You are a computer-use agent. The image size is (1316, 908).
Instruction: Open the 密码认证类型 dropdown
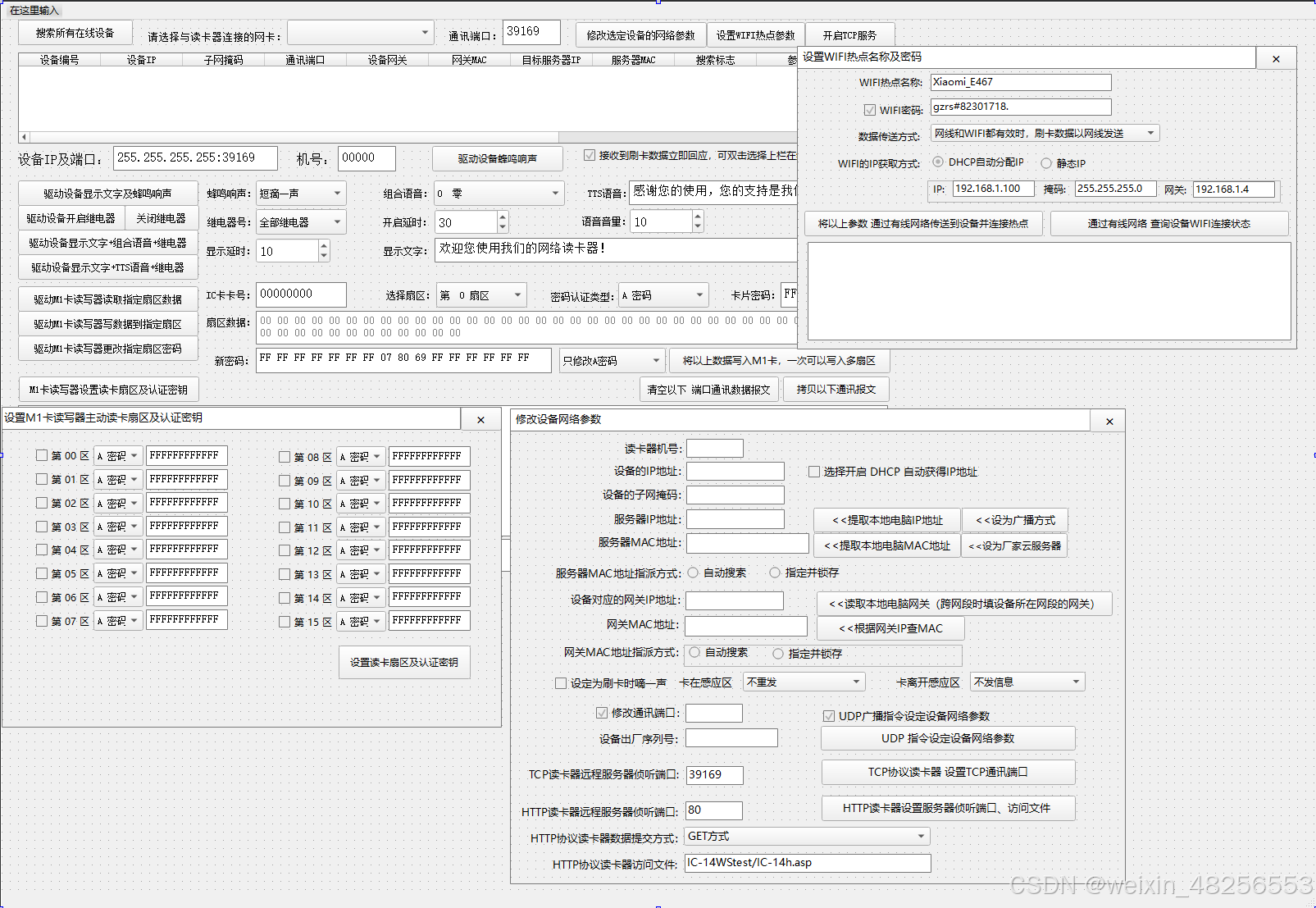tap(663, 295)
